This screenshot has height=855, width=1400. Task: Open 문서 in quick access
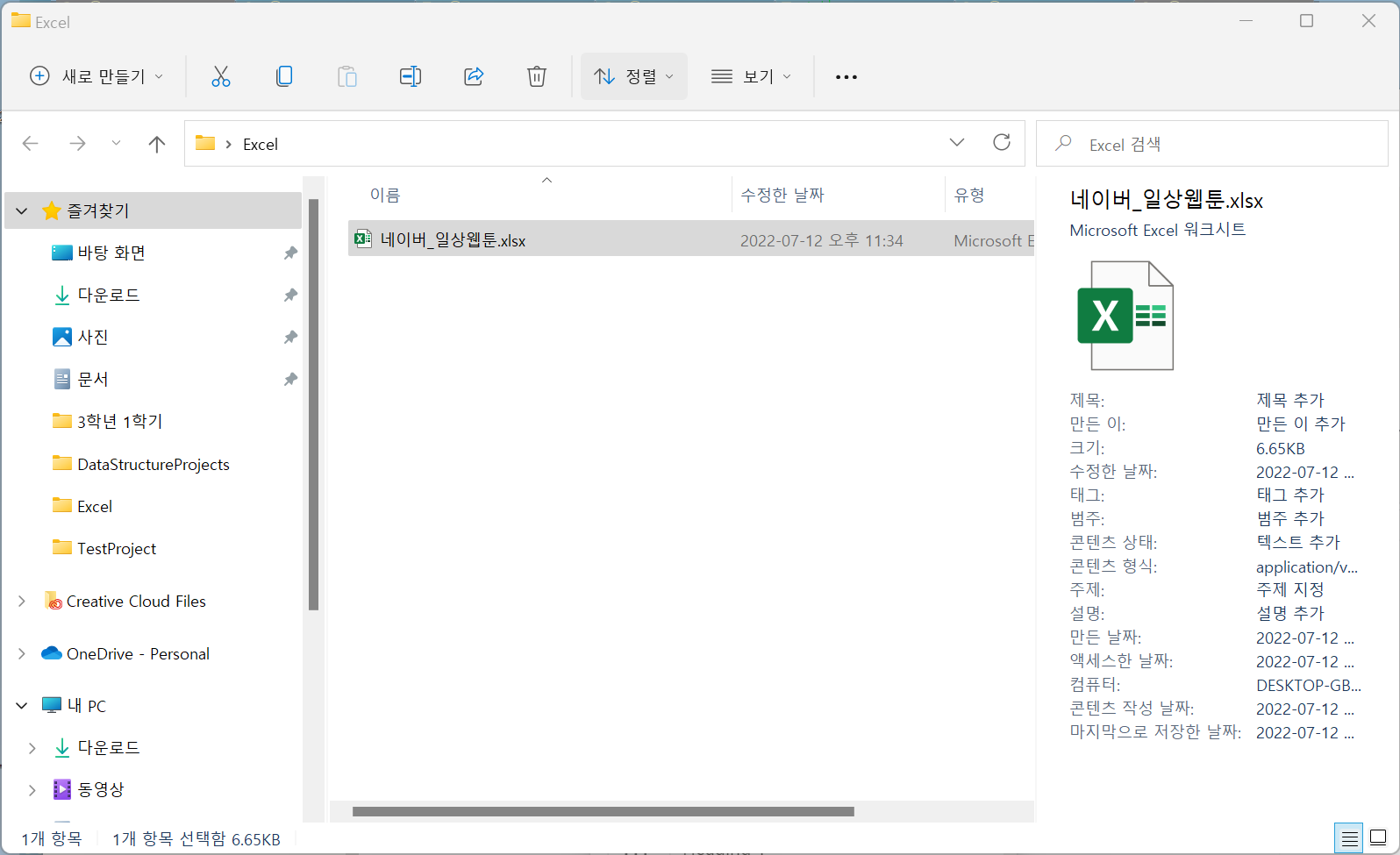click(x=93, y=380)
